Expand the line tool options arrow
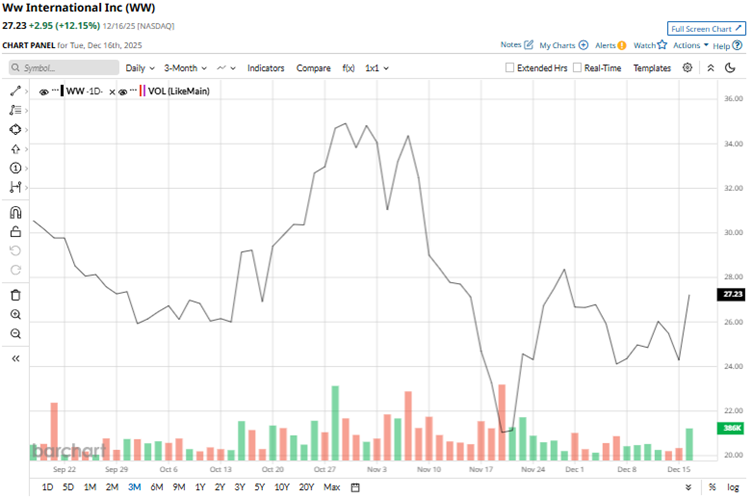The width and height of the screenshot is (752, 498). click(26, 91)
